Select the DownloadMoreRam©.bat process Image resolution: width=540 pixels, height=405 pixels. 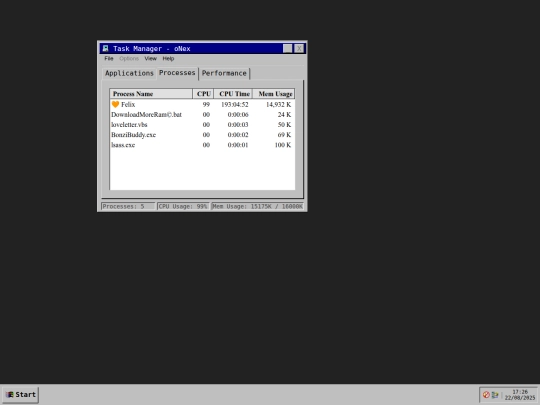tap(202, 115)
